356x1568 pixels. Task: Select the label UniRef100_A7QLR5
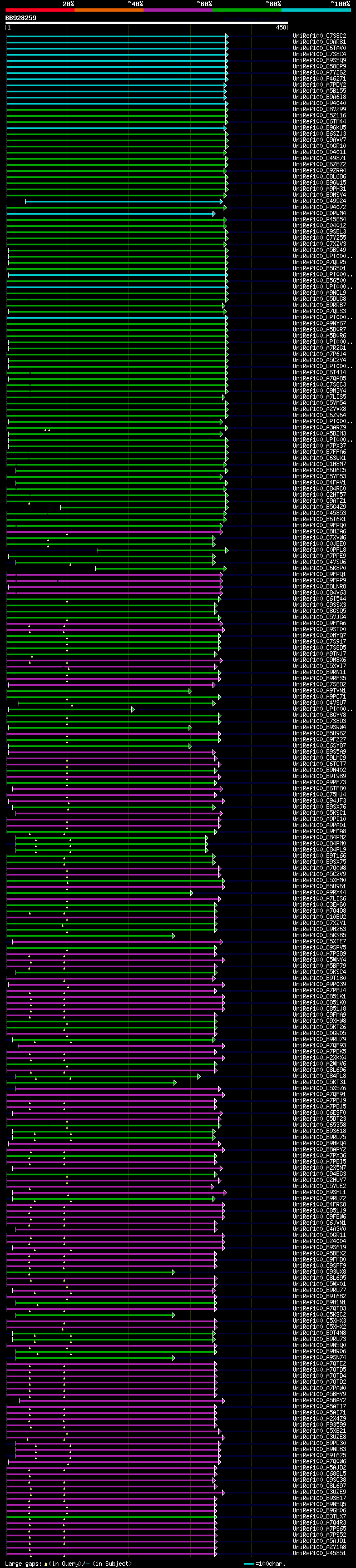[x=319, y=263]
